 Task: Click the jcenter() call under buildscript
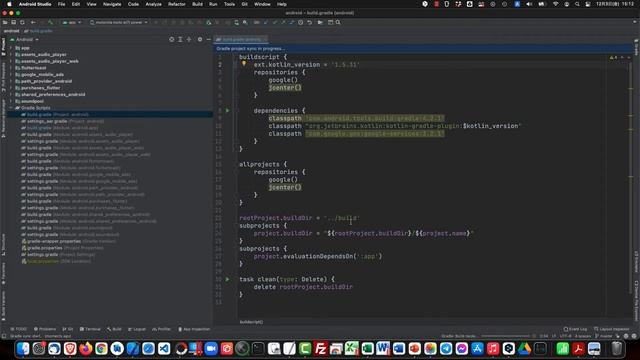click(285, 88)
